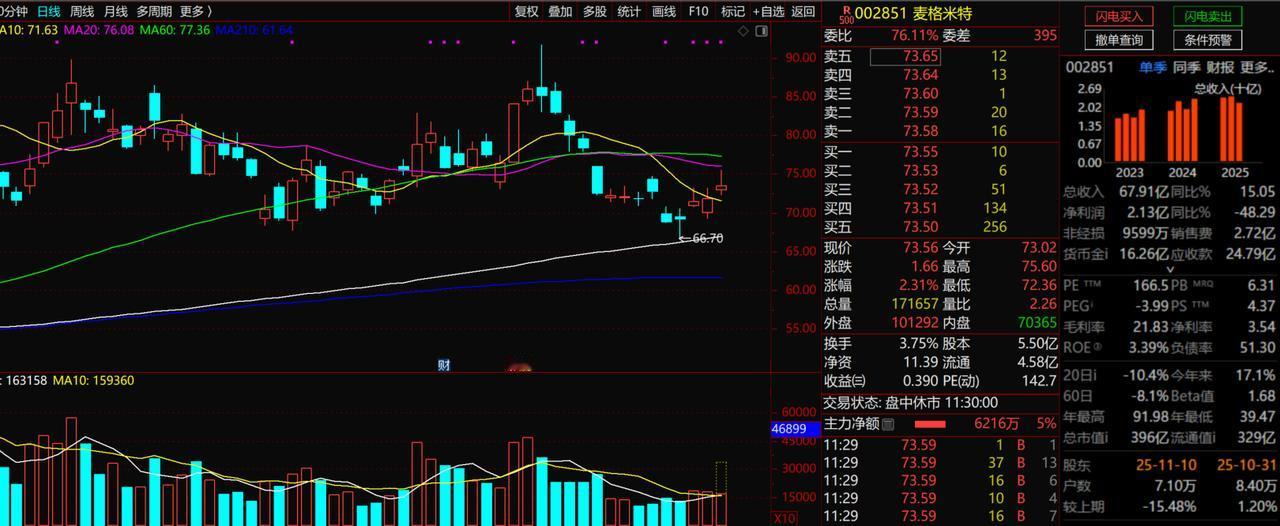
Task: Click the 买一 price 73.55
Action: click(921, 152)
